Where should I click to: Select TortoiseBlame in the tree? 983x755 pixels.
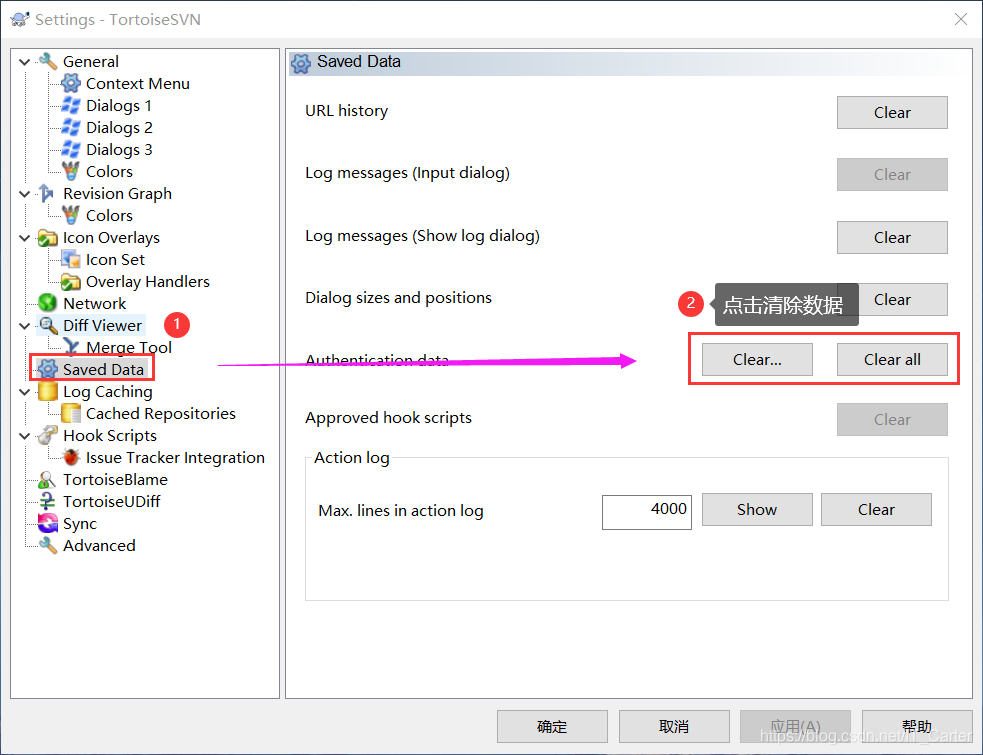[115, 480]
